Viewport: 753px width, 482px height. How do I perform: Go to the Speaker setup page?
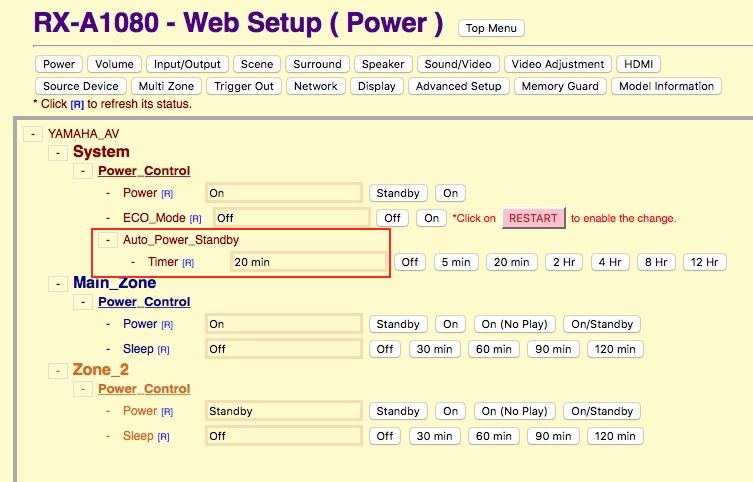point(383,64)
